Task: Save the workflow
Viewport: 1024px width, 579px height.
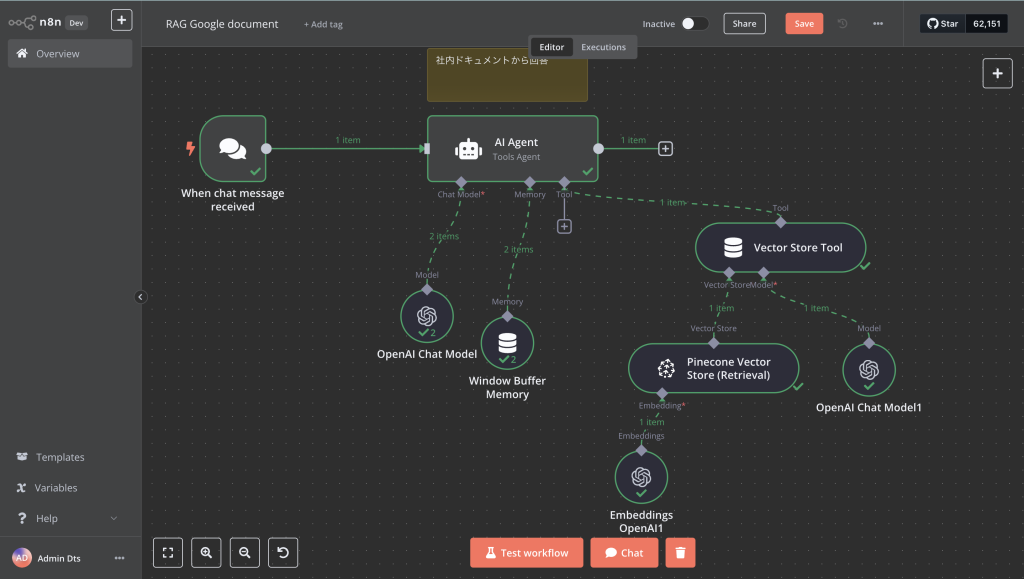Action: [x=804, y=23]
